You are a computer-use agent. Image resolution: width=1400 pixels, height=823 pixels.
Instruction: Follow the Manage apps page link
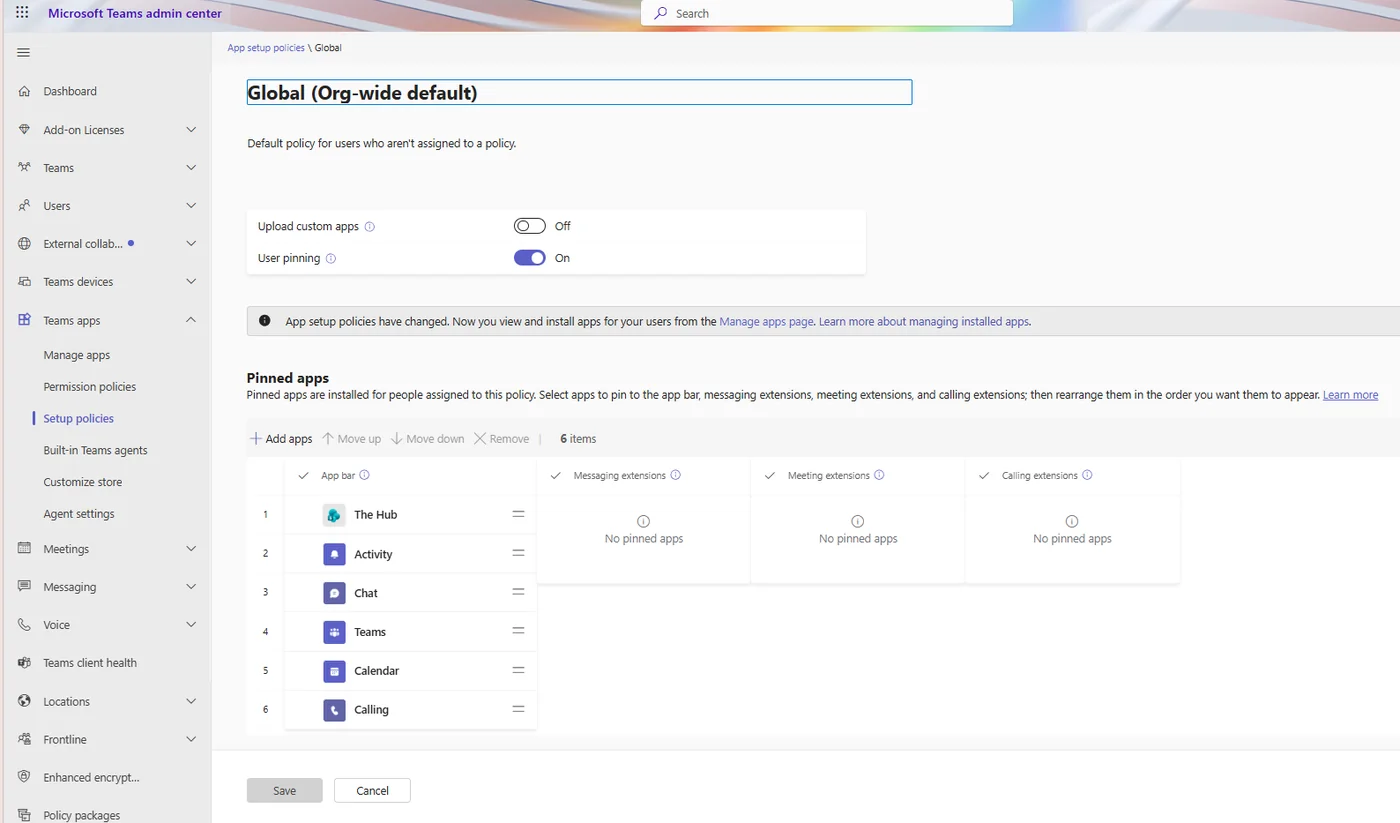(766, 322)
